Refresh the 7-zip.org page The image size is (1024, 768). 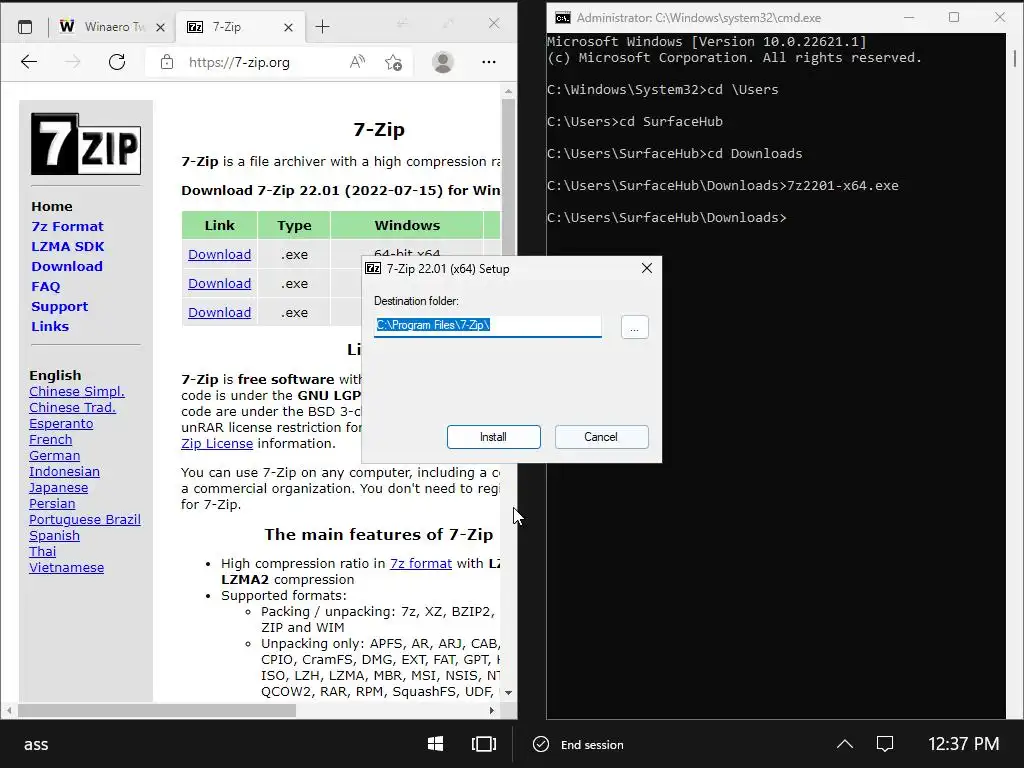(x=117, y=62)
